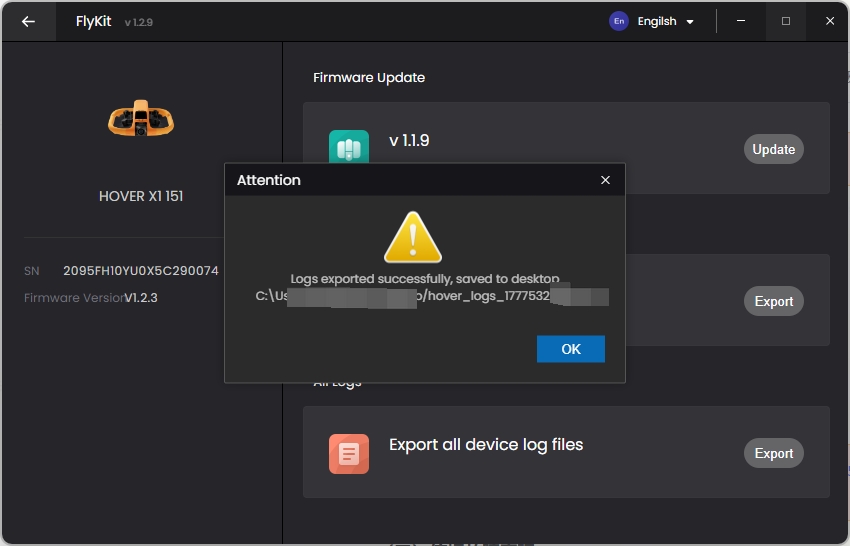Click the v 1.1.9 version label
Screen dimensions: 850x546
pos(409,140)
